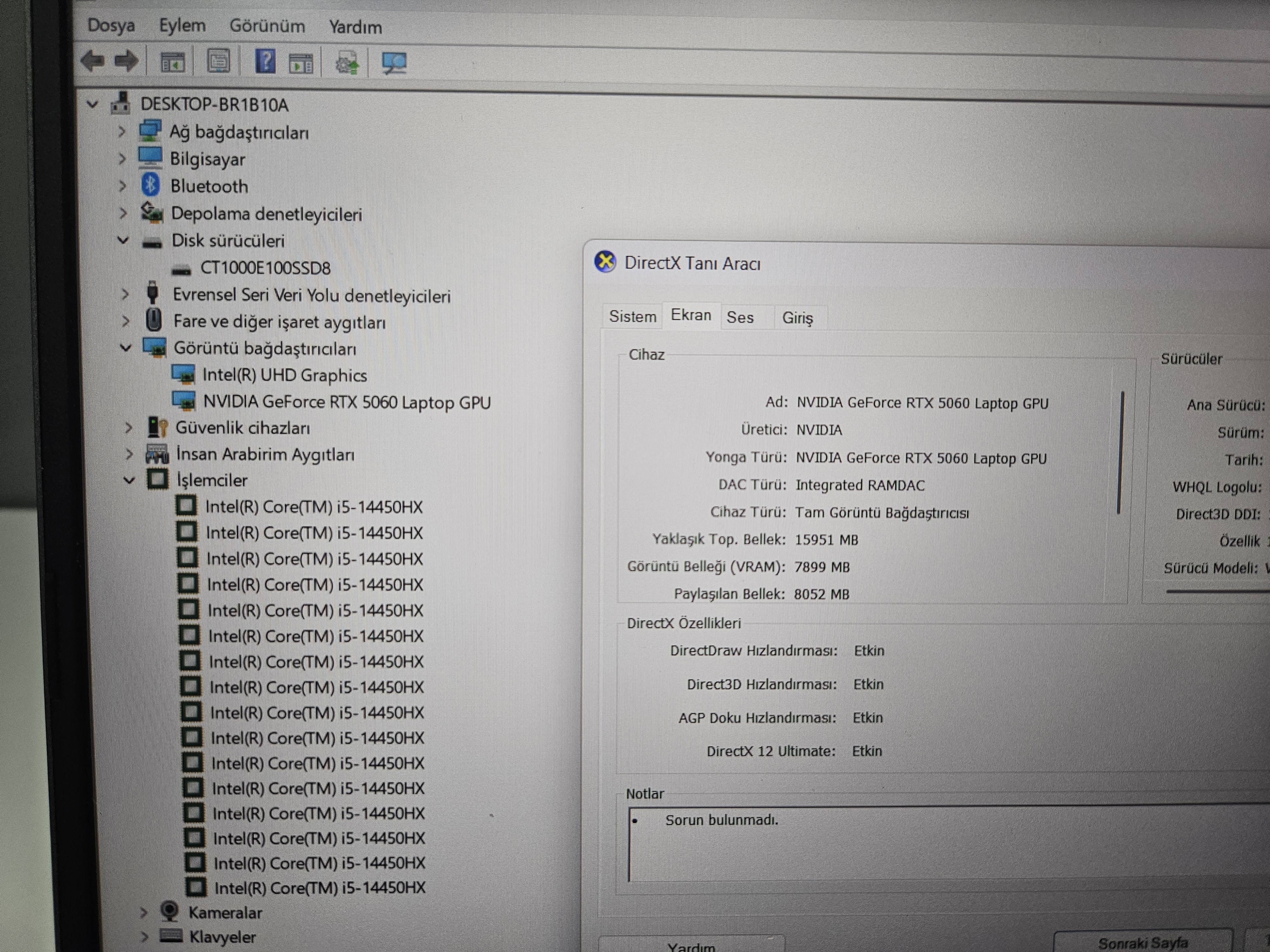This screenshot has height=952, width=1270.
Task: Select the Klavyeler keyboard icon
Action: coord(171,936)
